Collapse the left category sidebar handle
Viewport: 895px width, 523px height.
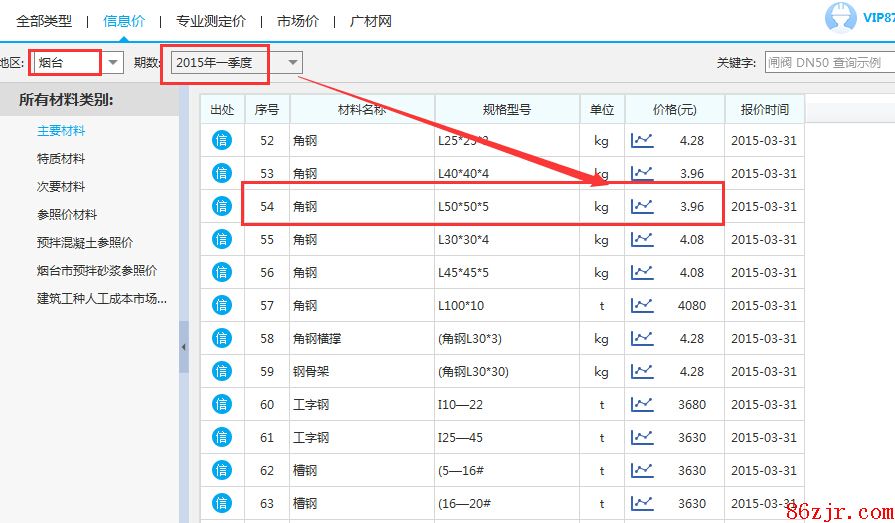click(x=184, y=347)
